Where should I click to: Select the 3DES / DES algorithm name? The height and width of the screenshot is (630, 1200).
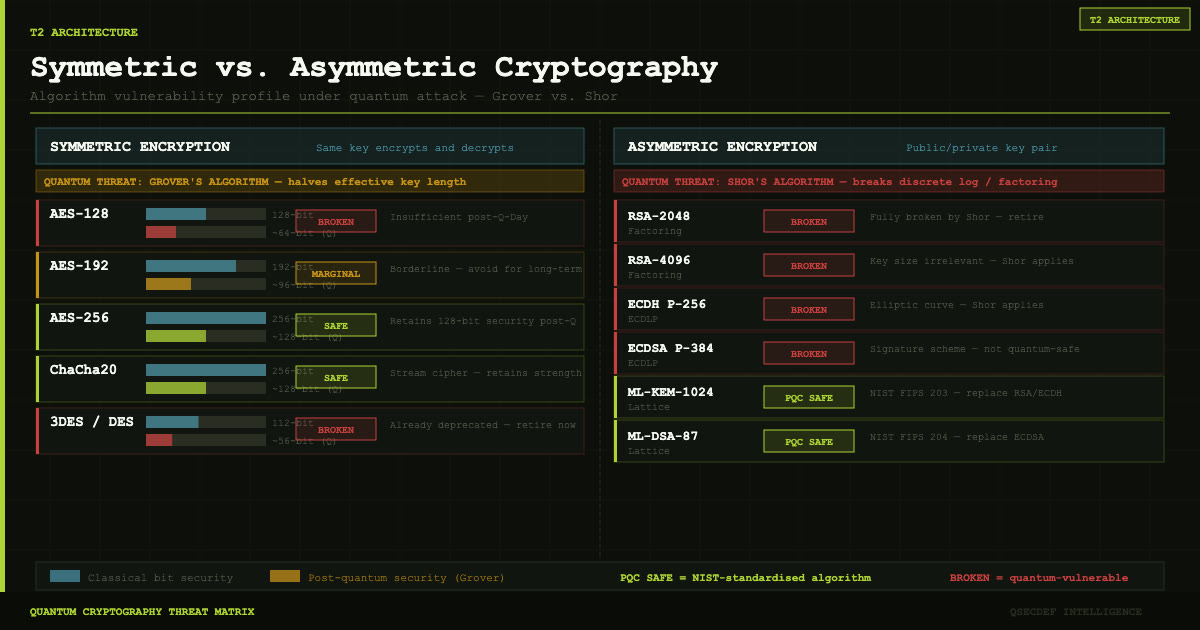(91, 422)
